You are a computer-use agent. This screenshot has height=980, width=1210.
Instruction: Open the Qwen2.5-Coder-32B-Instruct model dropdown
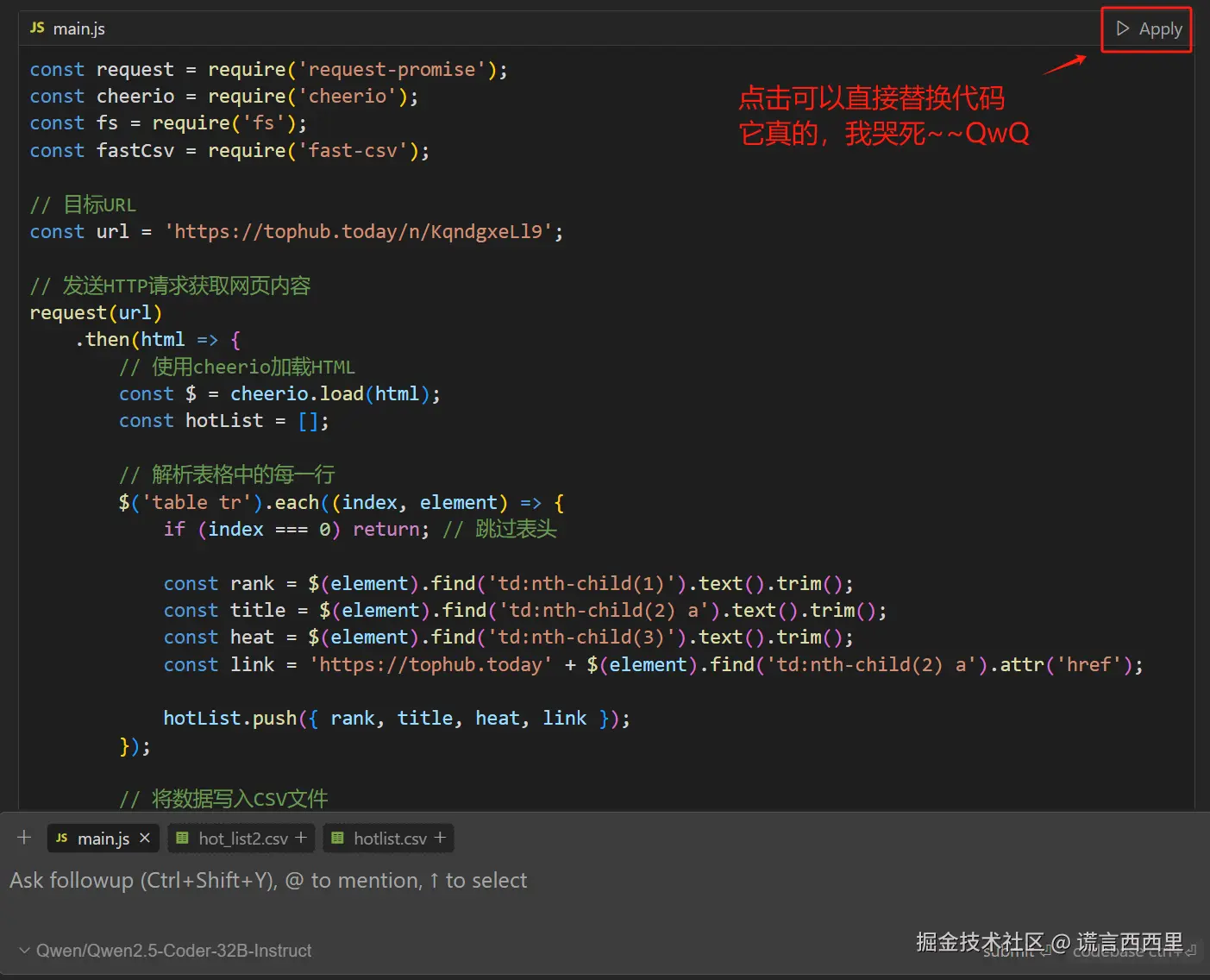(166, 951)
